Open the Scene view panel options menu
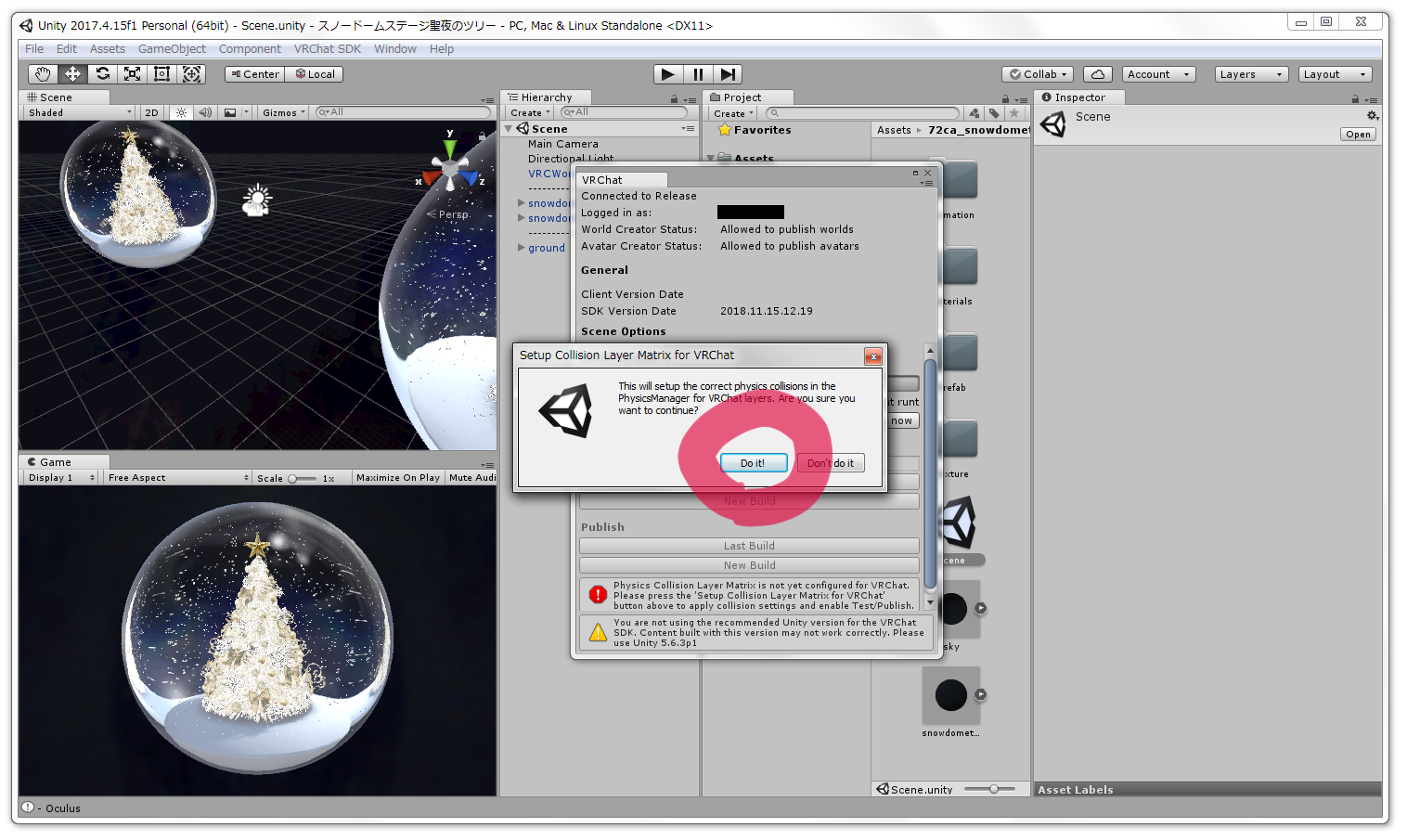1407x840 pixels. (487, 100)
